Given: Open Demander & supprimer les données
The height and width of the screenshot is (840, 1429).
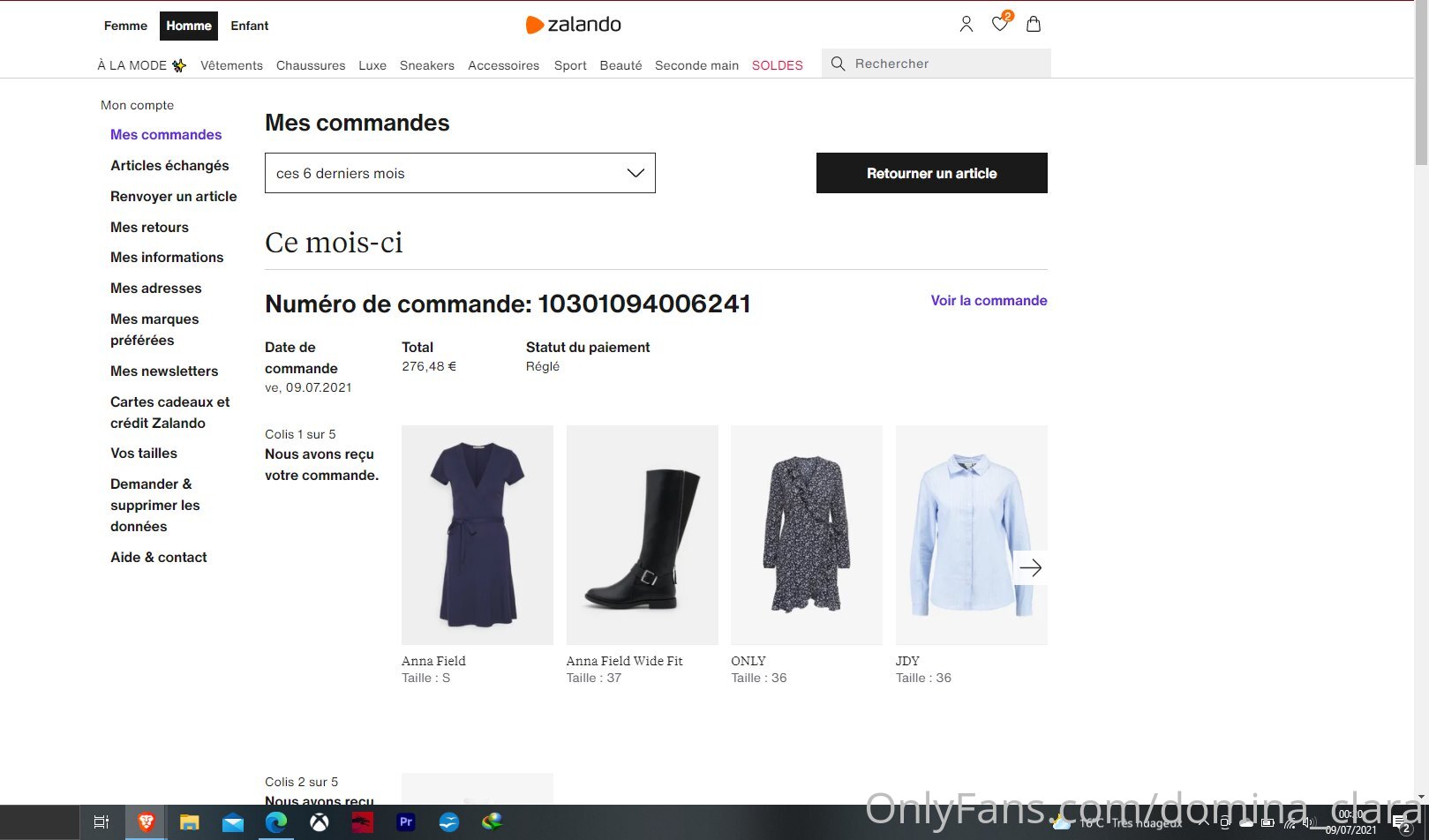Looking at the screenshot, I should click(x=155, y=505).
